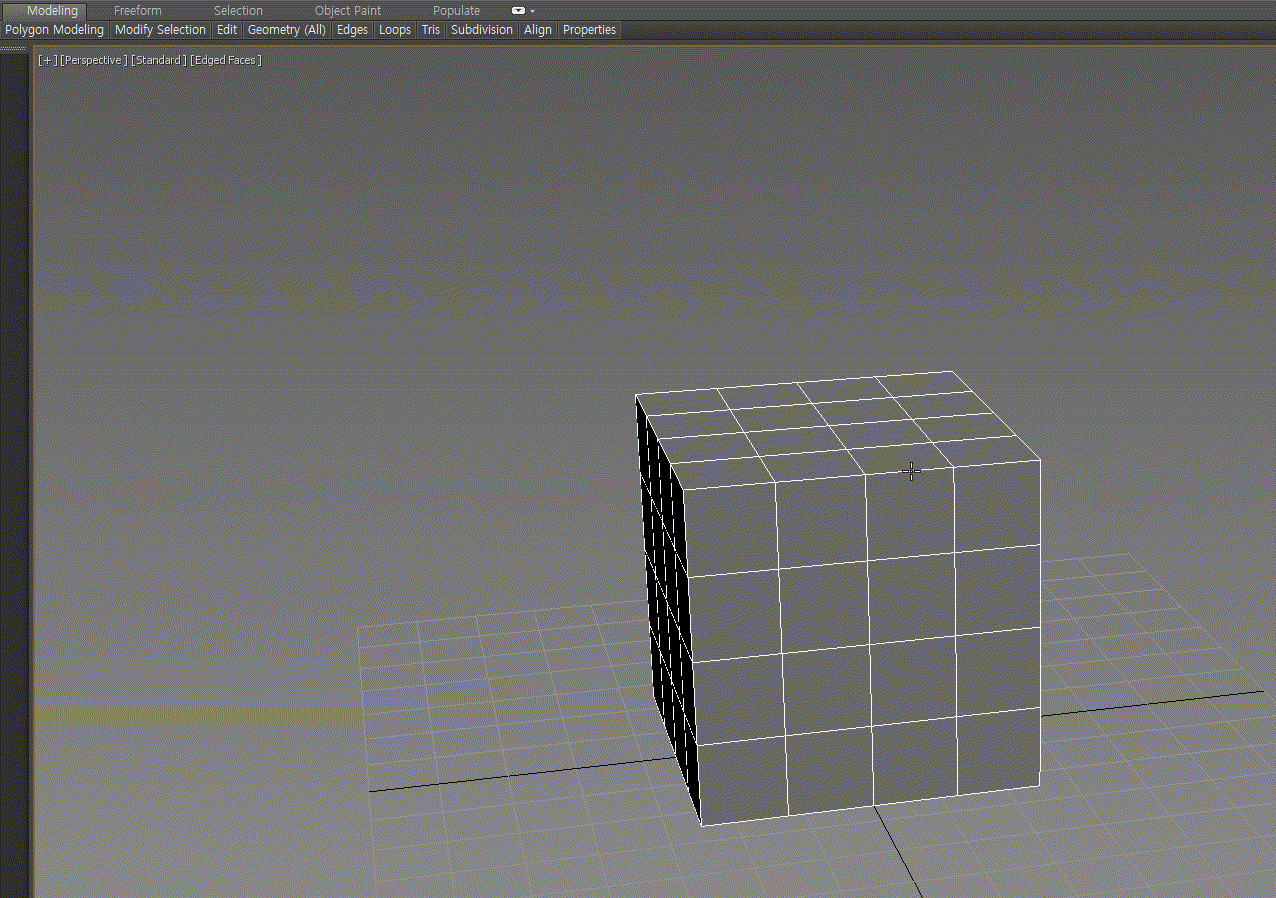Select the Selection ribbon tab
Viewport: 1276px width, 898px height.
click(x=238, y=11)
